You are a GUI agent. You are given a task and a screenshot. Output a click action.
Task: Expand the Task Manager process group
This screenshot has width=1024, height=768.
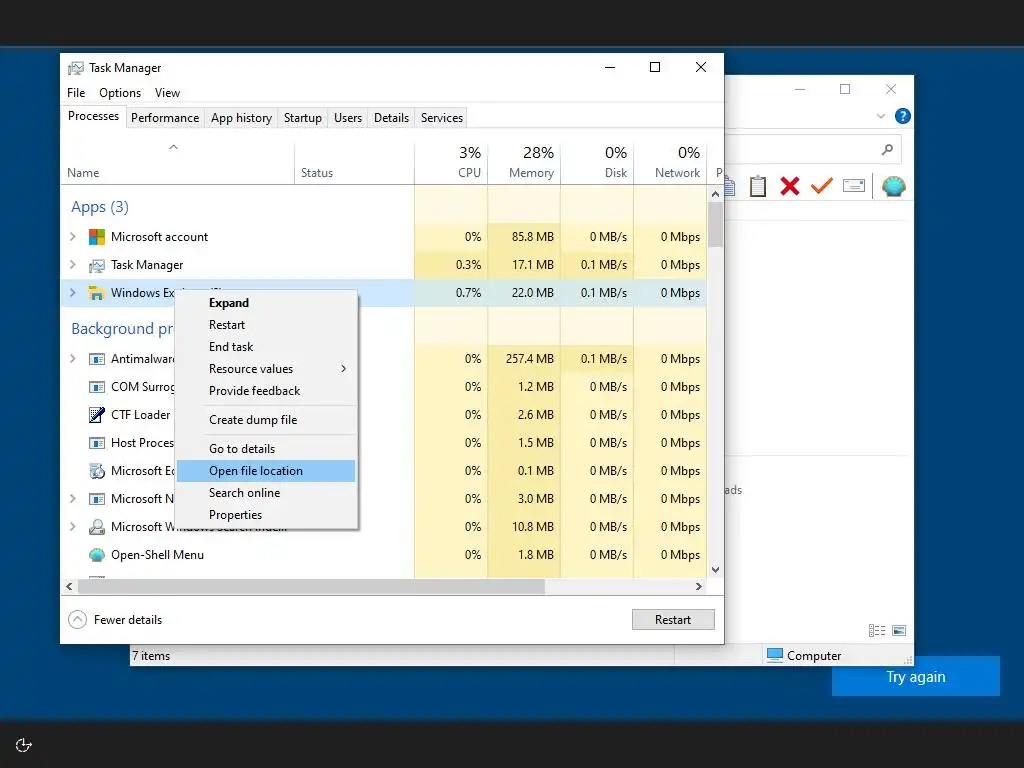(x=72, y=265)
